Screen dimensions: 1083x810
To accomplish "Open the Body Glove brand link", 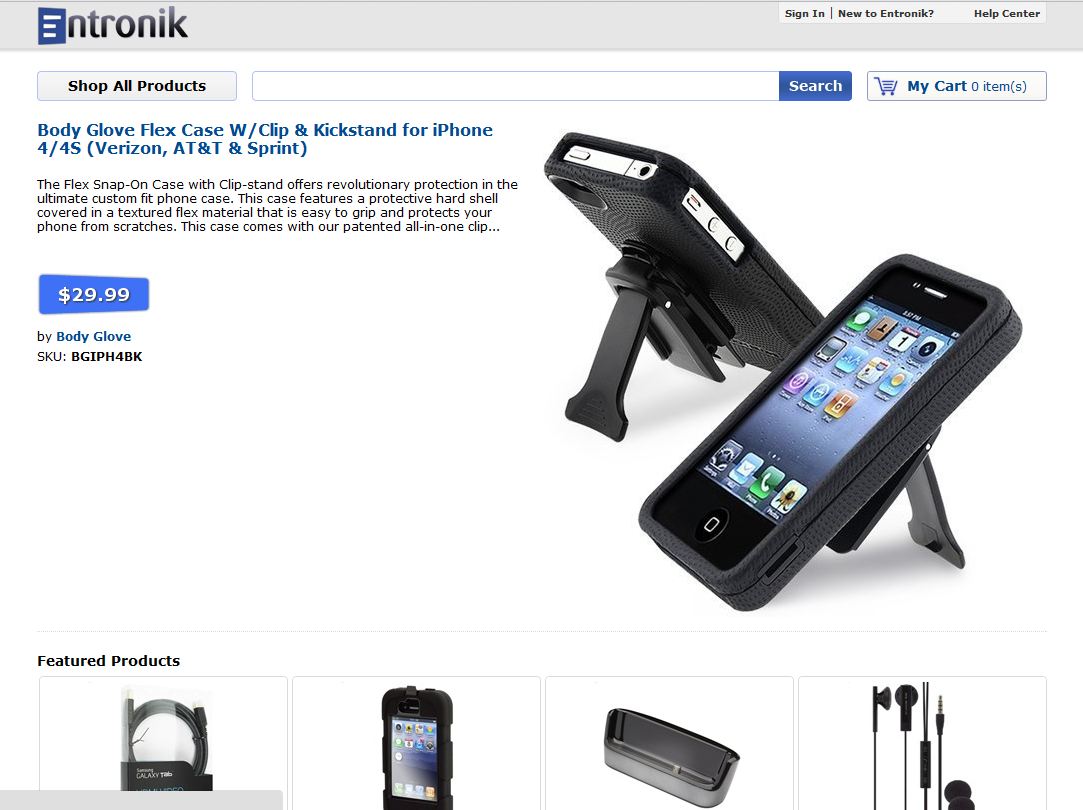I will tap(93, 336).
